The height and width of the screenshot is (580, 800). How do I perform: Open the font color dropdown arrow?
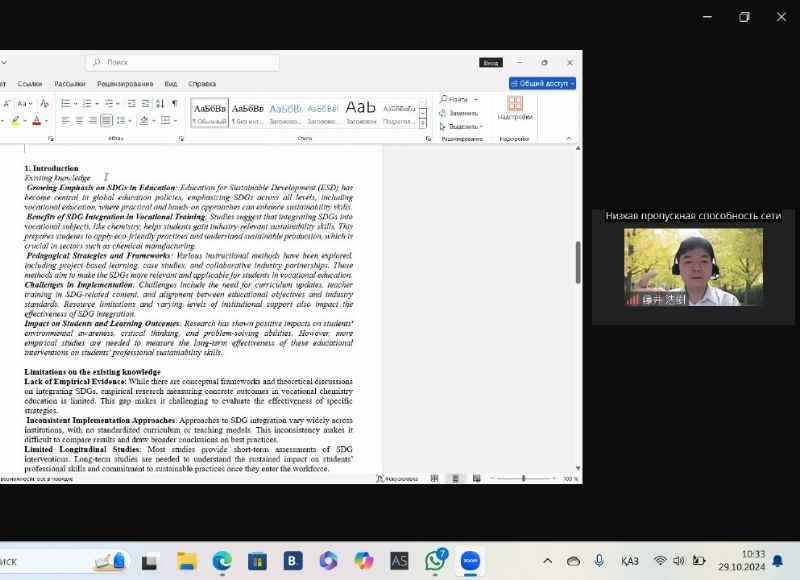point(47,120)
